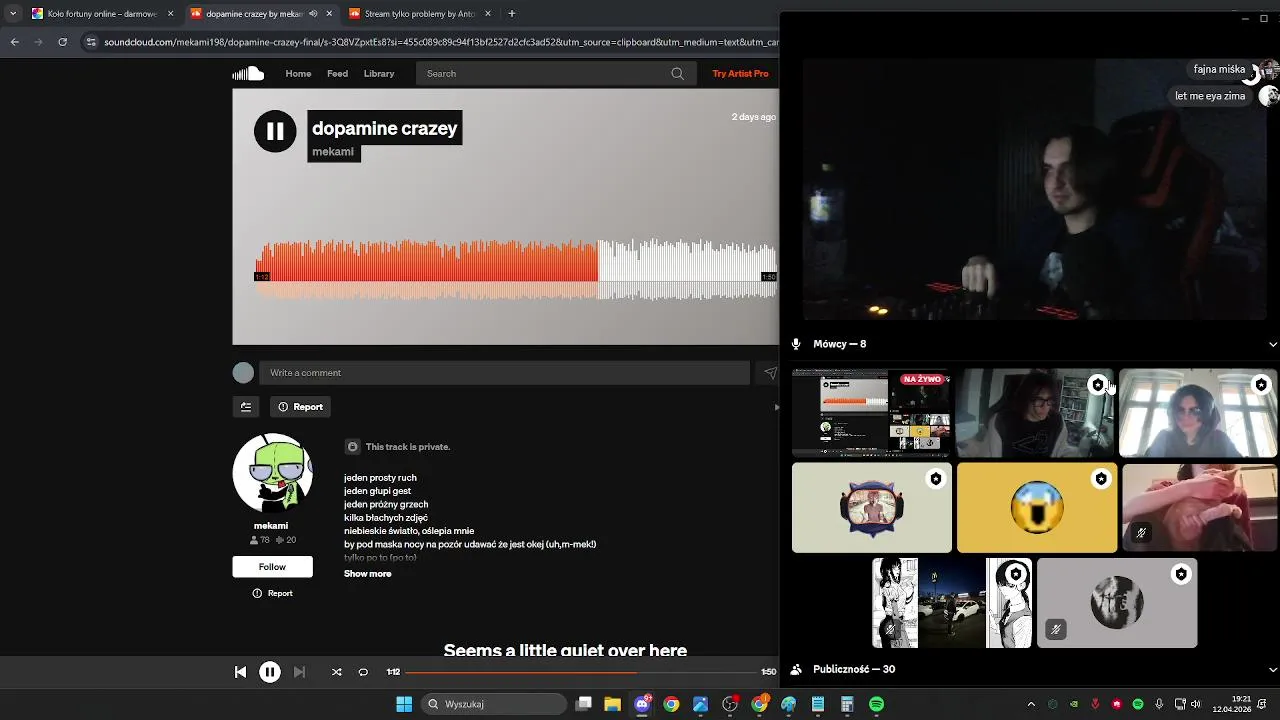Open the Home menu item
The height and width of the screenshot is (720, 1280).
click(x=298, y=73)
